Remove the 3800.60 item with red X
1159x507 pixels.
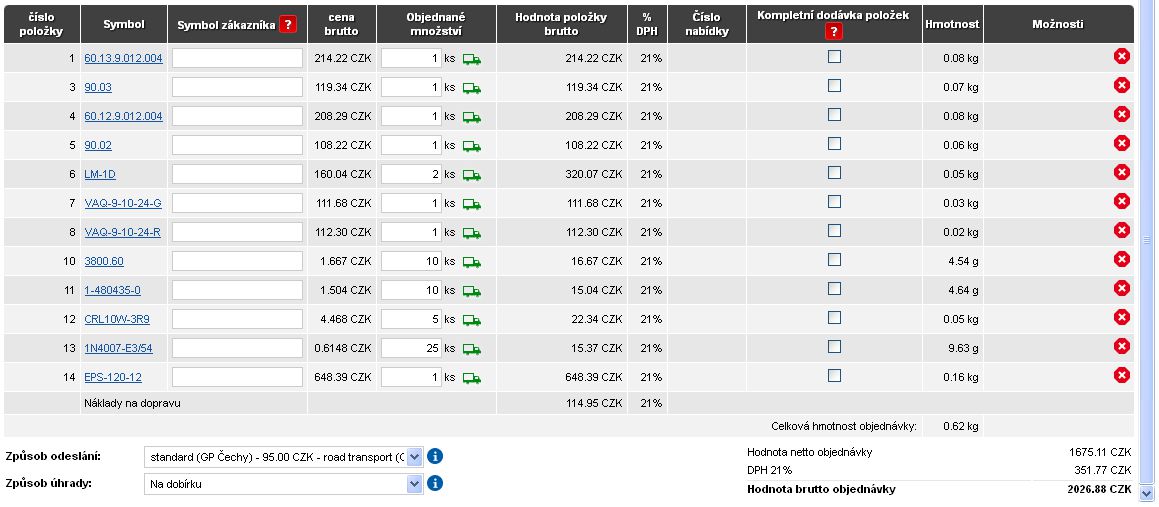1121,260
